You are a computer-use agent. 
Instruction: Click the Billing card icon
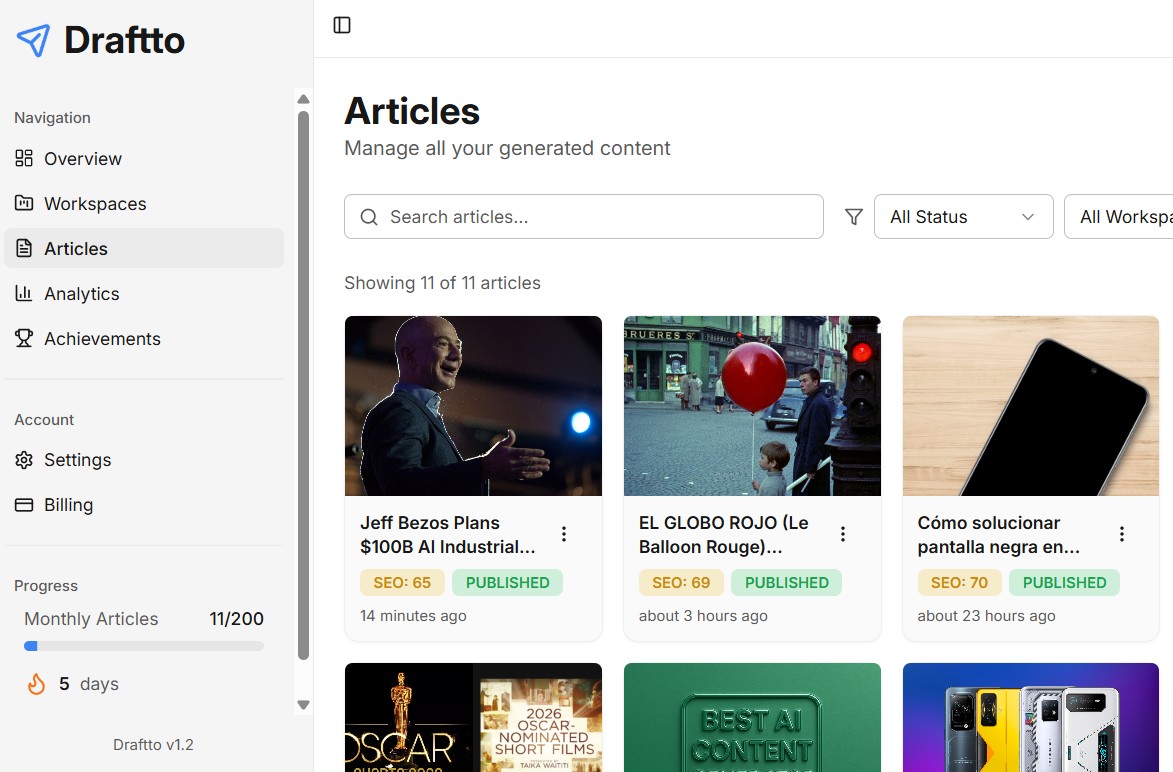(24, 505)
